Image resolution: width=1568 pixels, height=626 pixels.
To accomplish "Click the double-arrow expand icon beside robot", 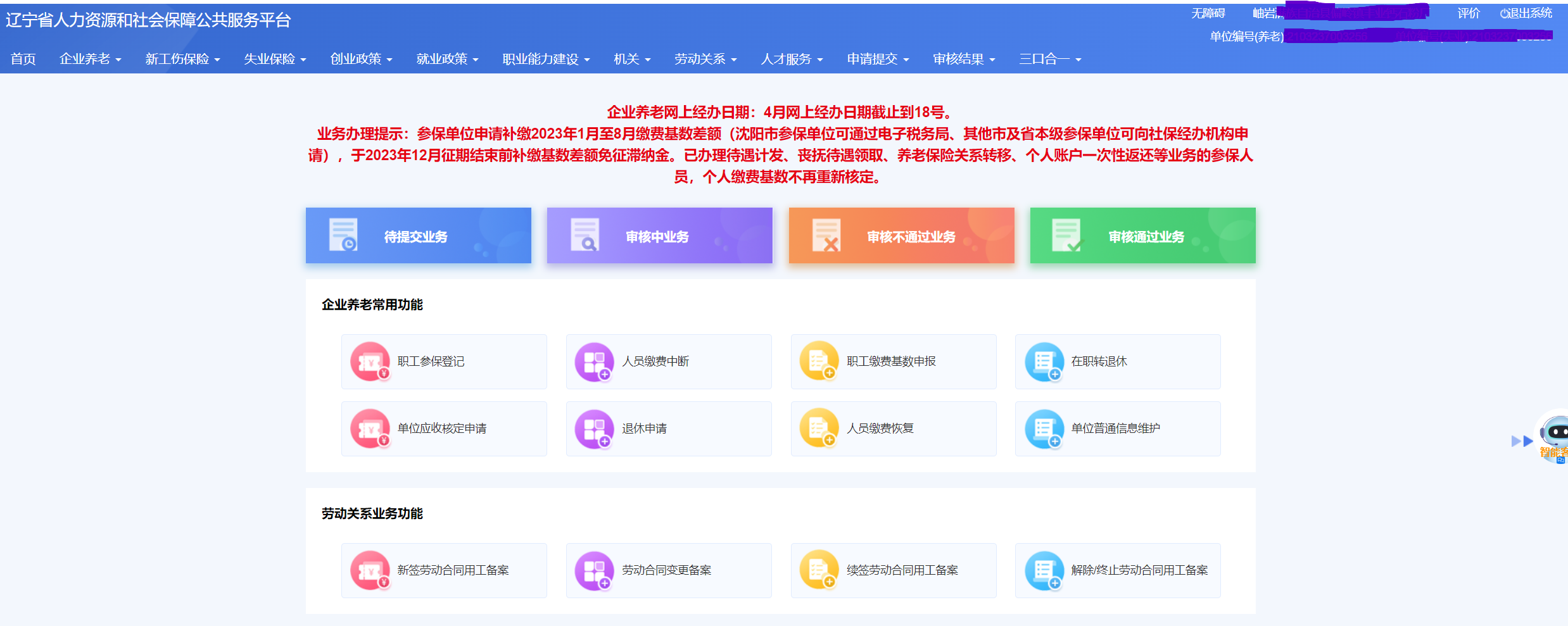I will tap(1522, 441).
